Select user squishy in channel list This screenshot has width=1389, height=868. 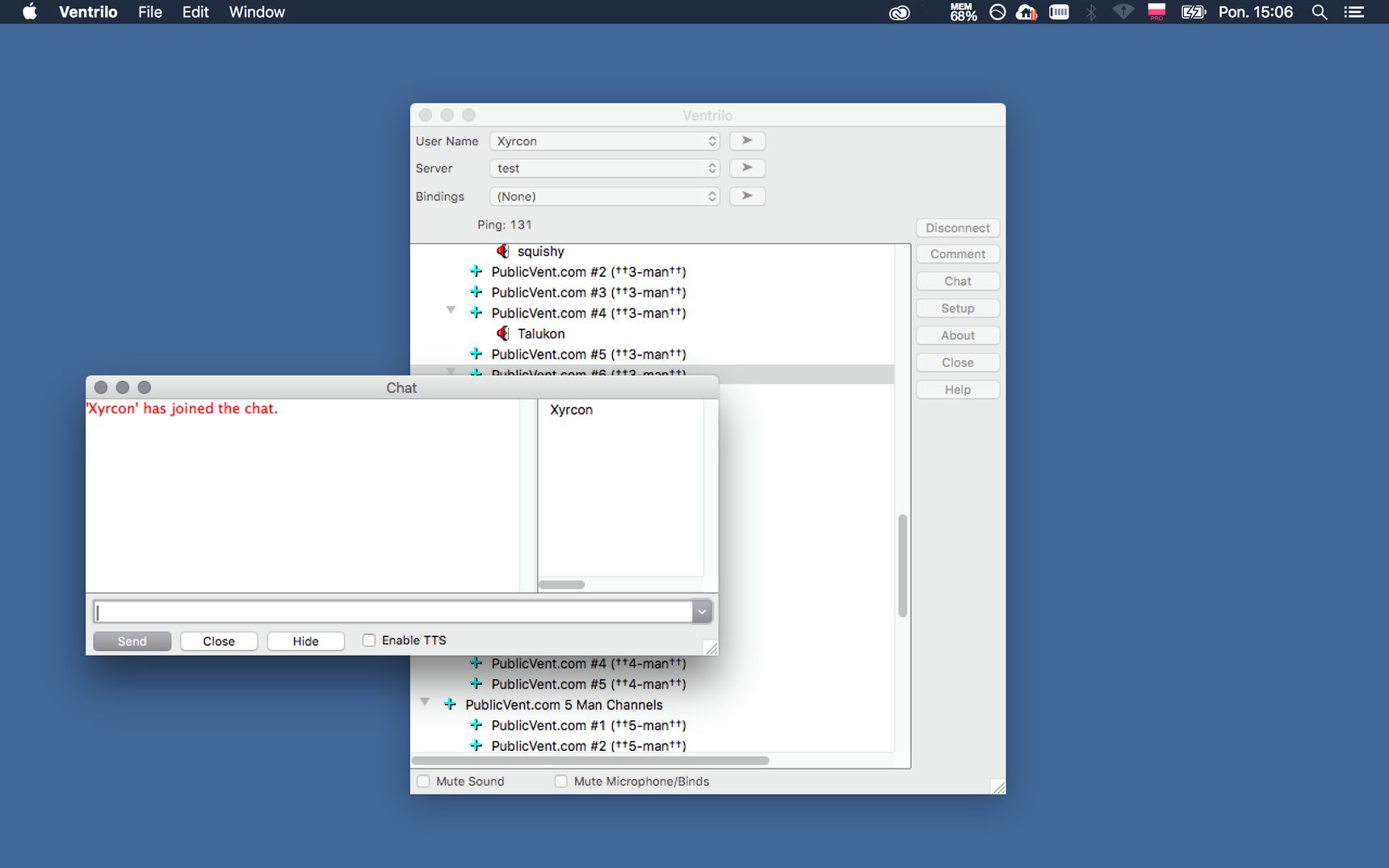click(x=540, y=251)
